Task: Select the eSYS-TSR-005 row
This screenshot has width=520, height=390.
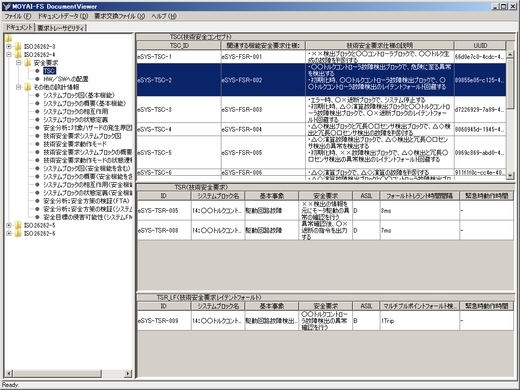Action: 325,210
